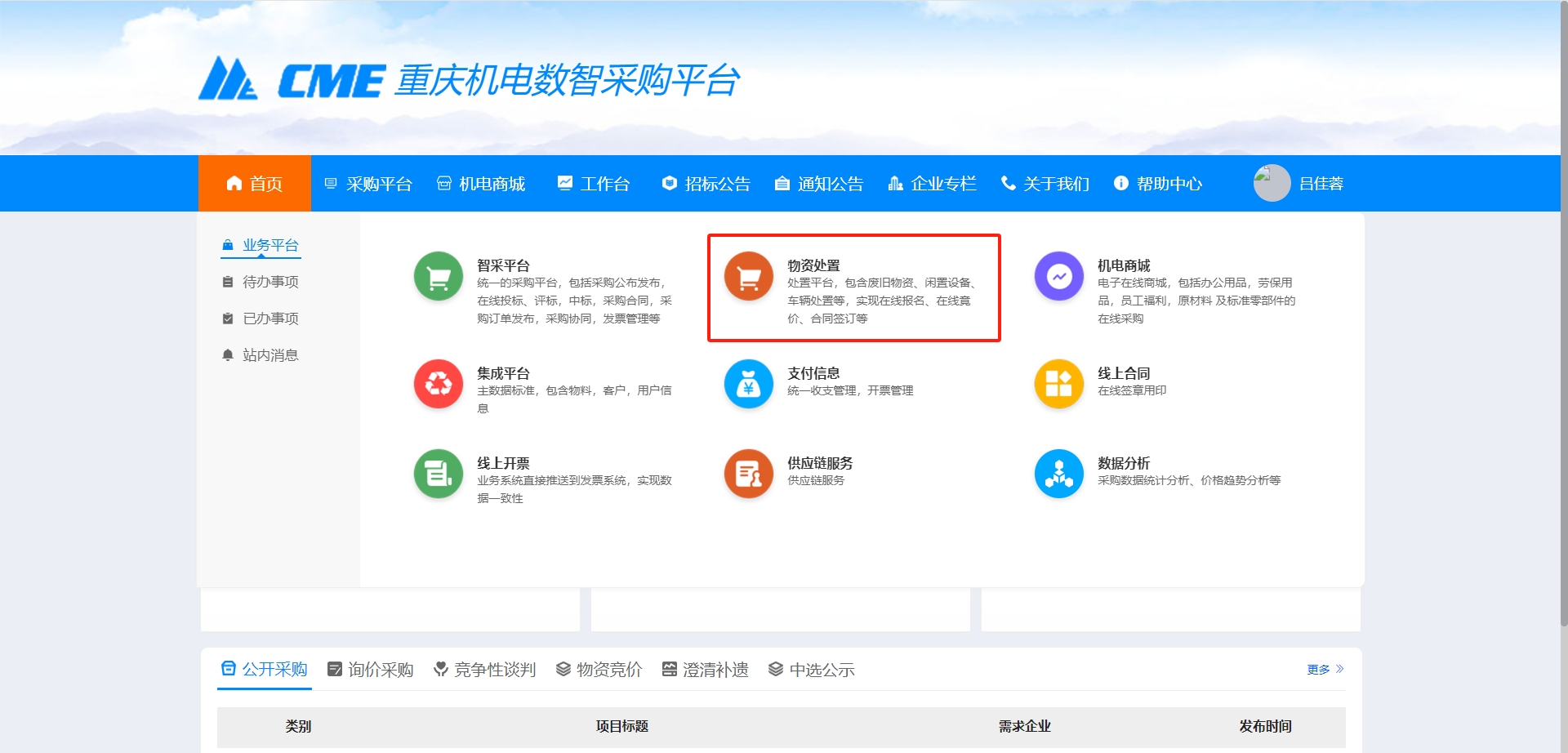Image resolution: width=1568 pixels, height=753 pixels.
Task: Select the 中选公示 tab
Action: (x=812, y=670)
